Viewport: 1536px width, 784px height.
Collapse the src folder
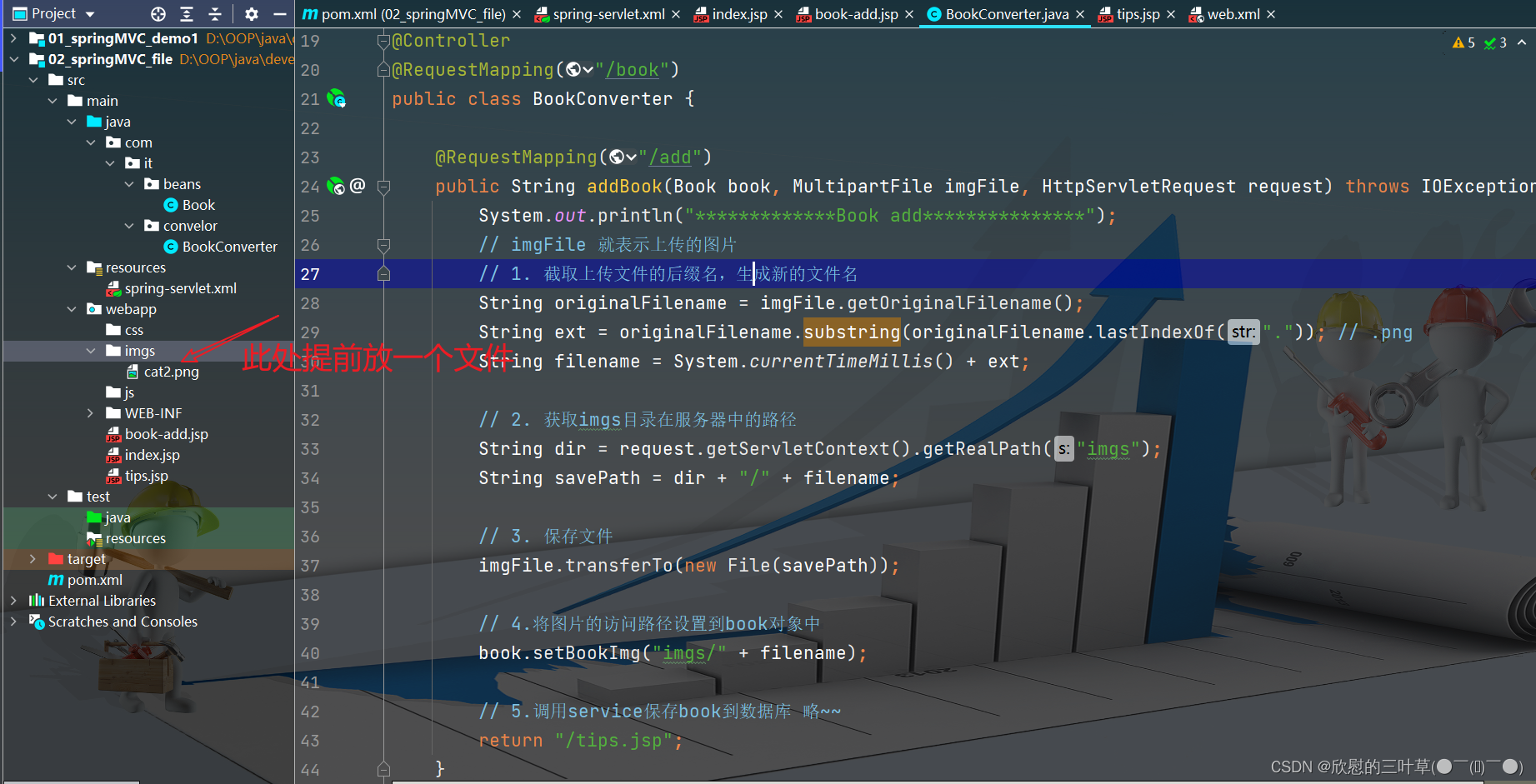coord(33,80)
